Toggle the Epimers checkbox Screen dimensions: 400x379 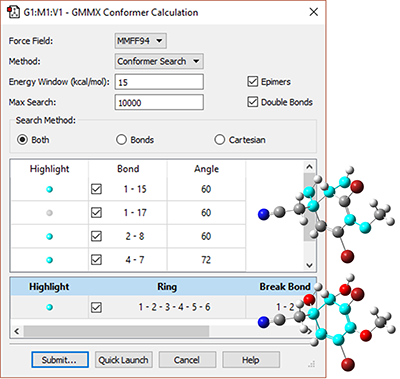point(253,81)
